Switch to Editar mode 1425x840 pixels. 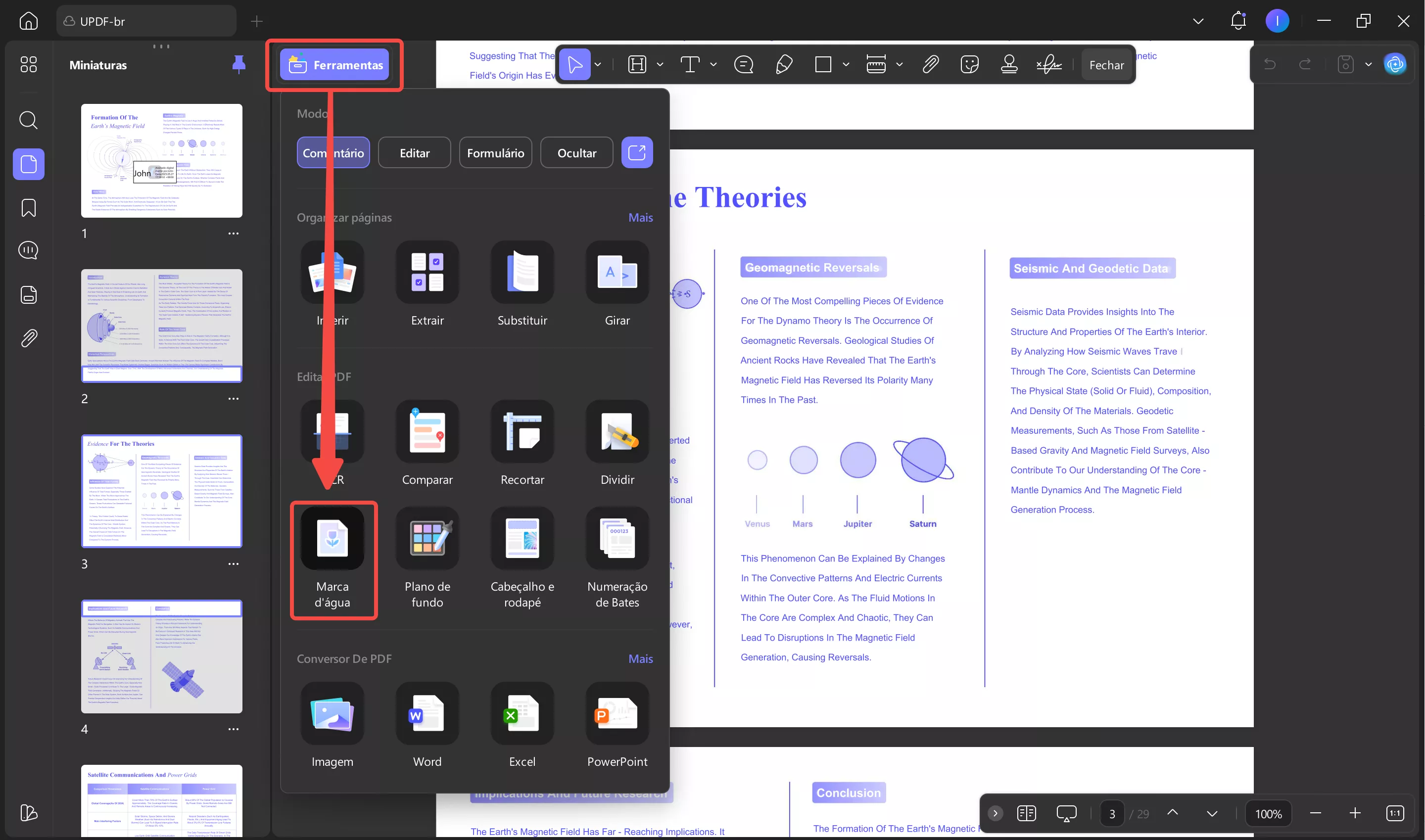(415, 153)
